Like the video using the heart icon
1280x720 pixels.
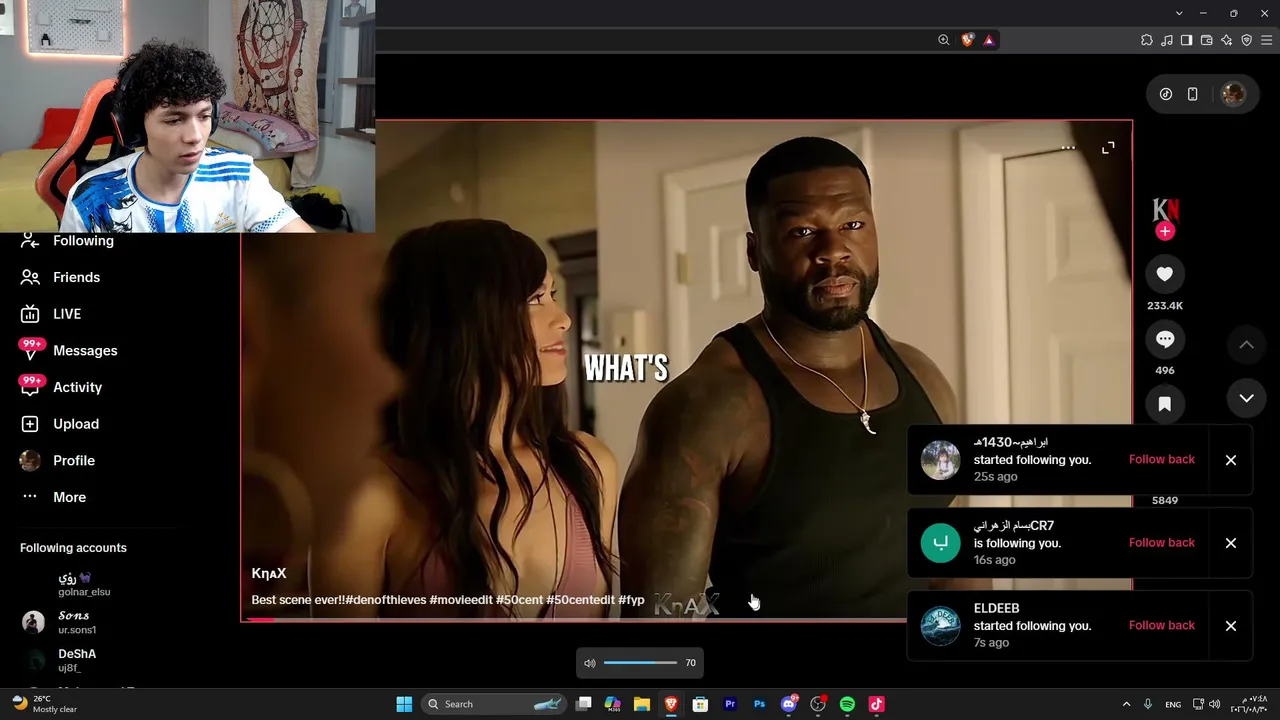(x=1165, y=274)
